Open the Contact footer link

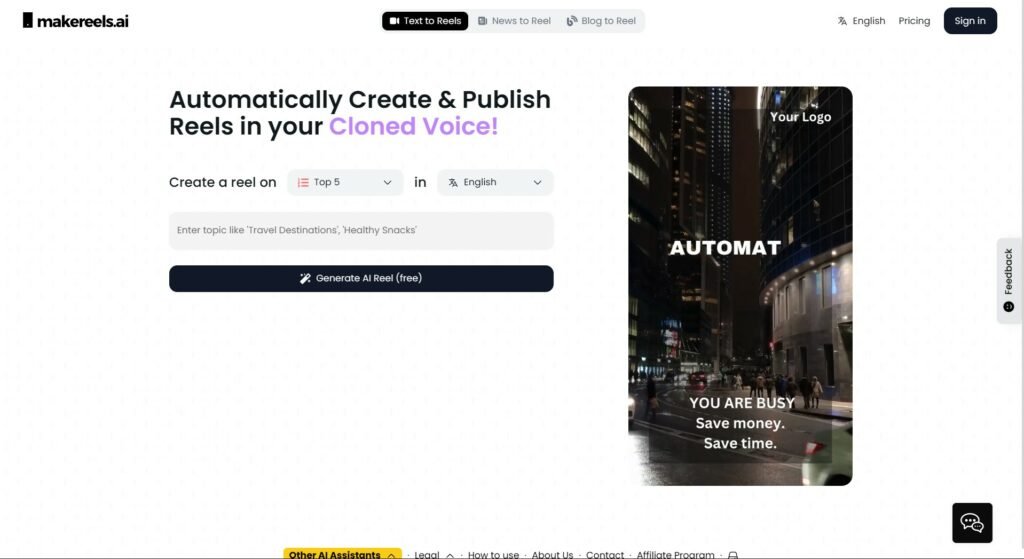(605, 554)
